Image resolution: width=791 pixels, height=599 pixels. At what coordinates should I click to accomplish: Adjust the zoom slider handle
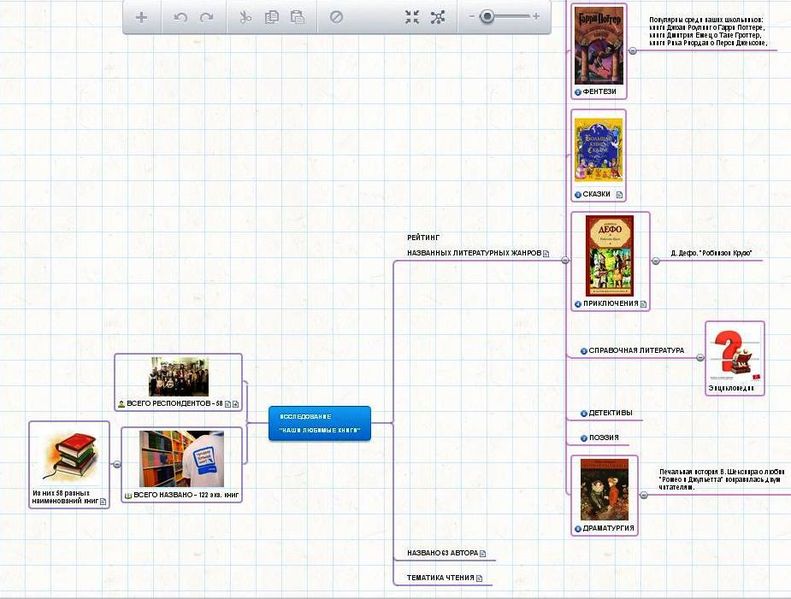[x=487, y=17]
